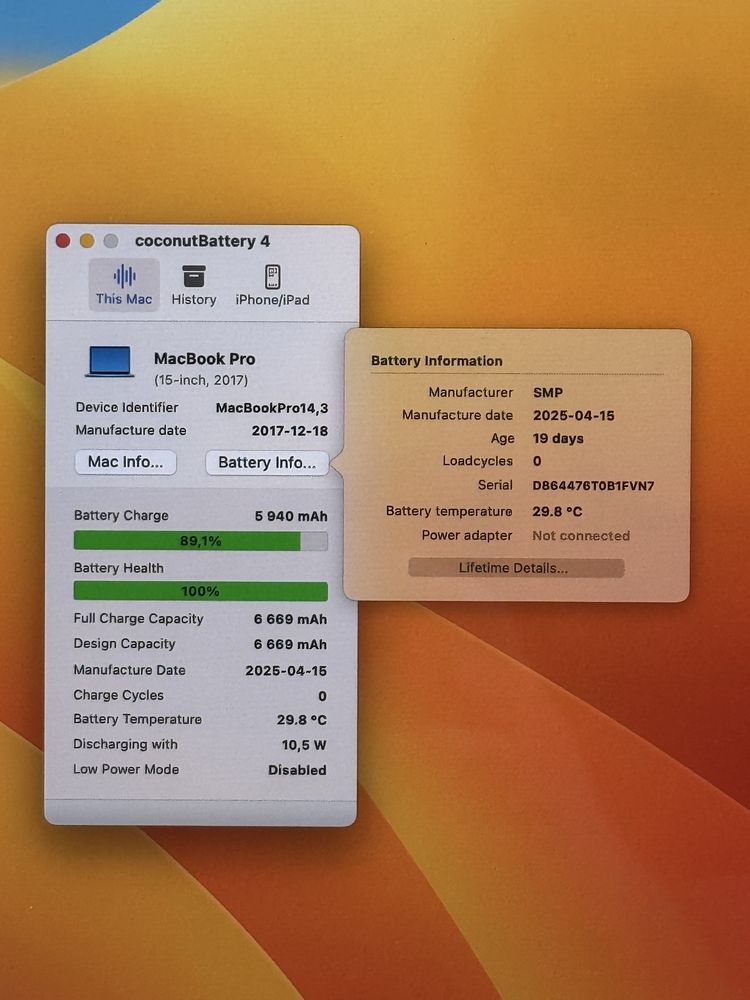Click the Design Capacity 6 669 mAh value
Viewport: 750px width, 1000px height.
(290, 645)
